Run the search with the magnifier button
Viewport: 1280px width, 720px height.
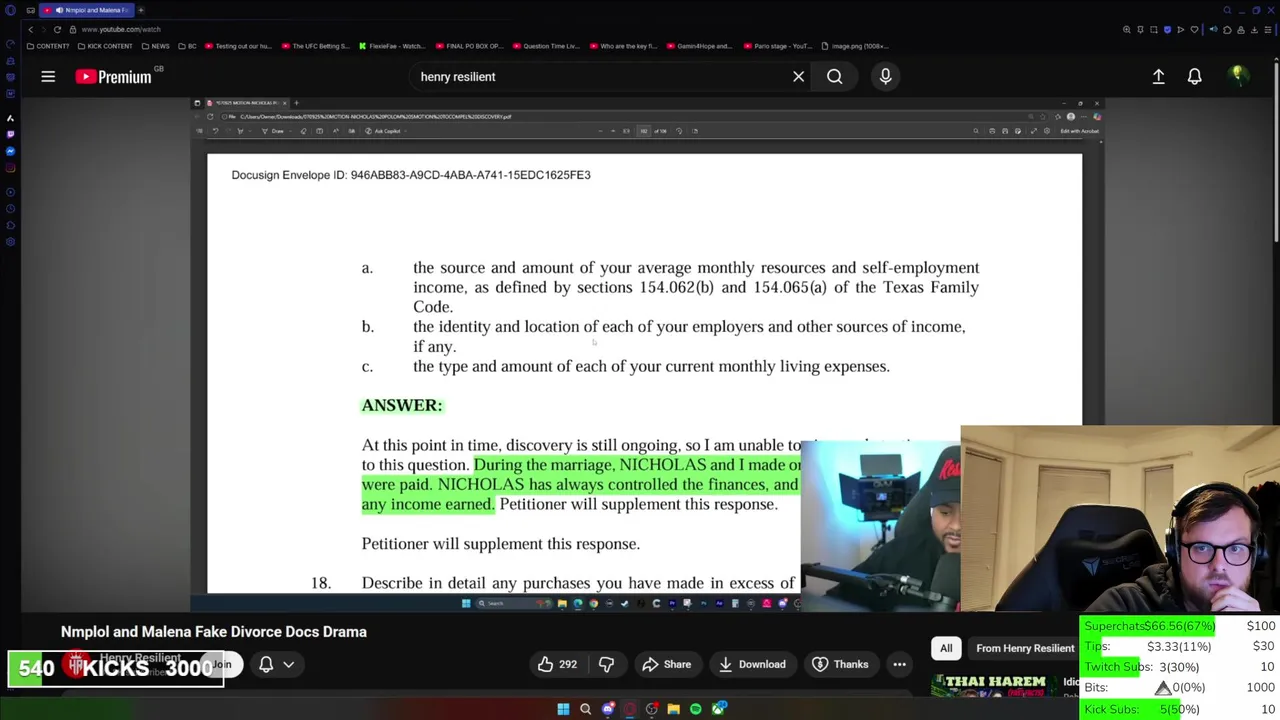[834, 76]
